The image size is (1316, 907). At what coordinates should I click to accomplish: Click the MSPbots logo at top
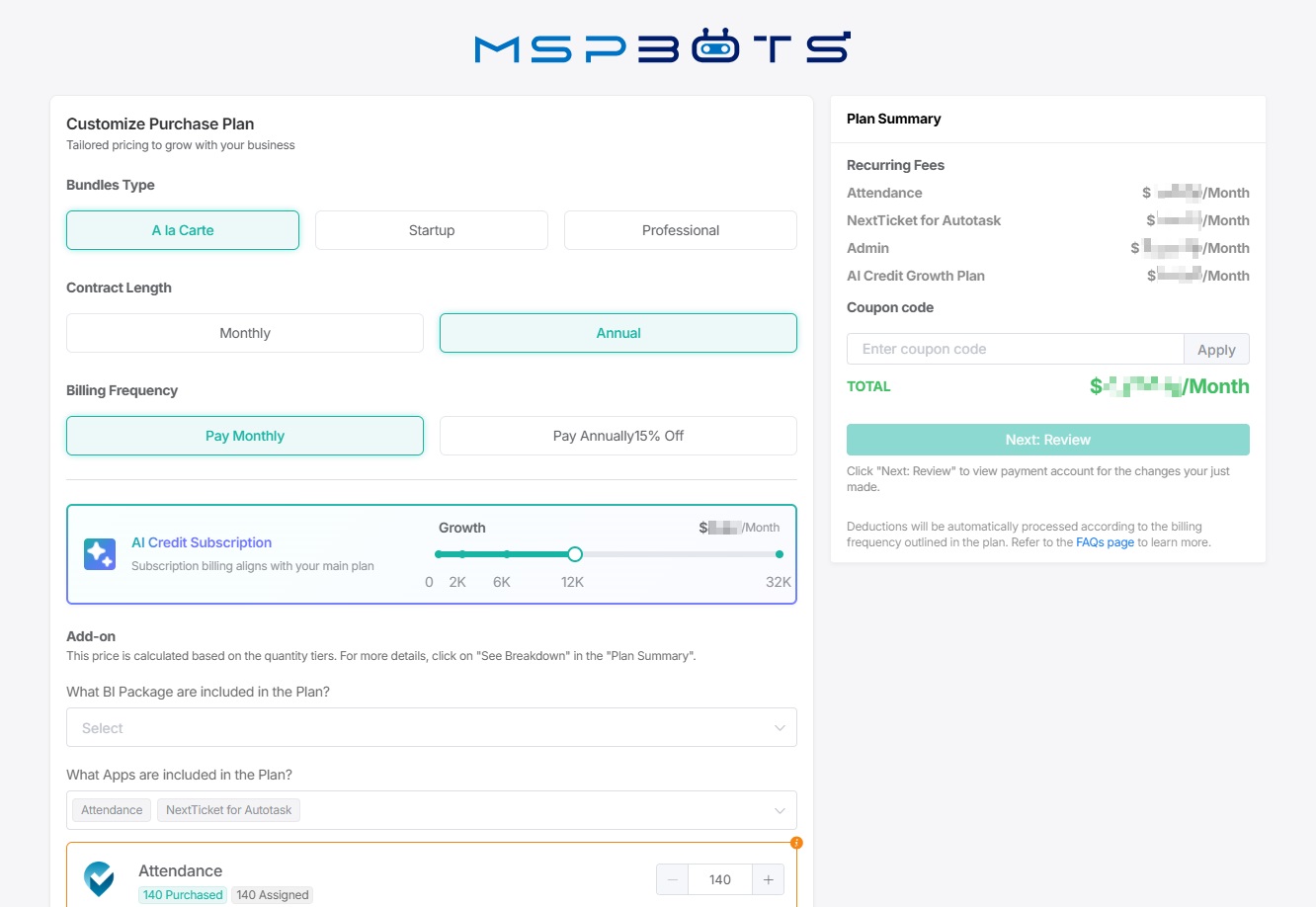662,47
